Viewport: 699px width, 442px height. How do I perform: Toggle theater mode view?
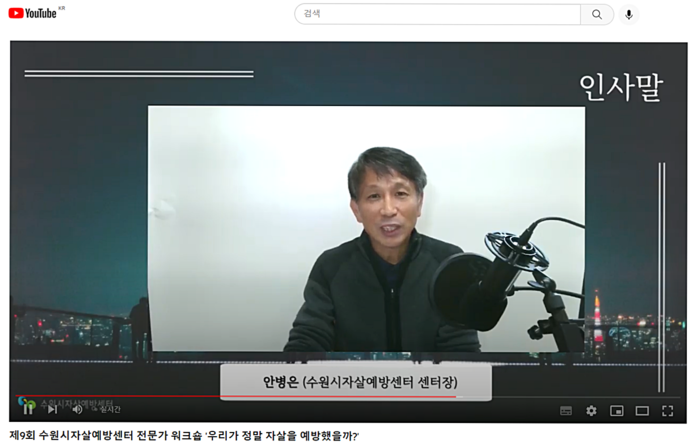[x=642, y=410]
